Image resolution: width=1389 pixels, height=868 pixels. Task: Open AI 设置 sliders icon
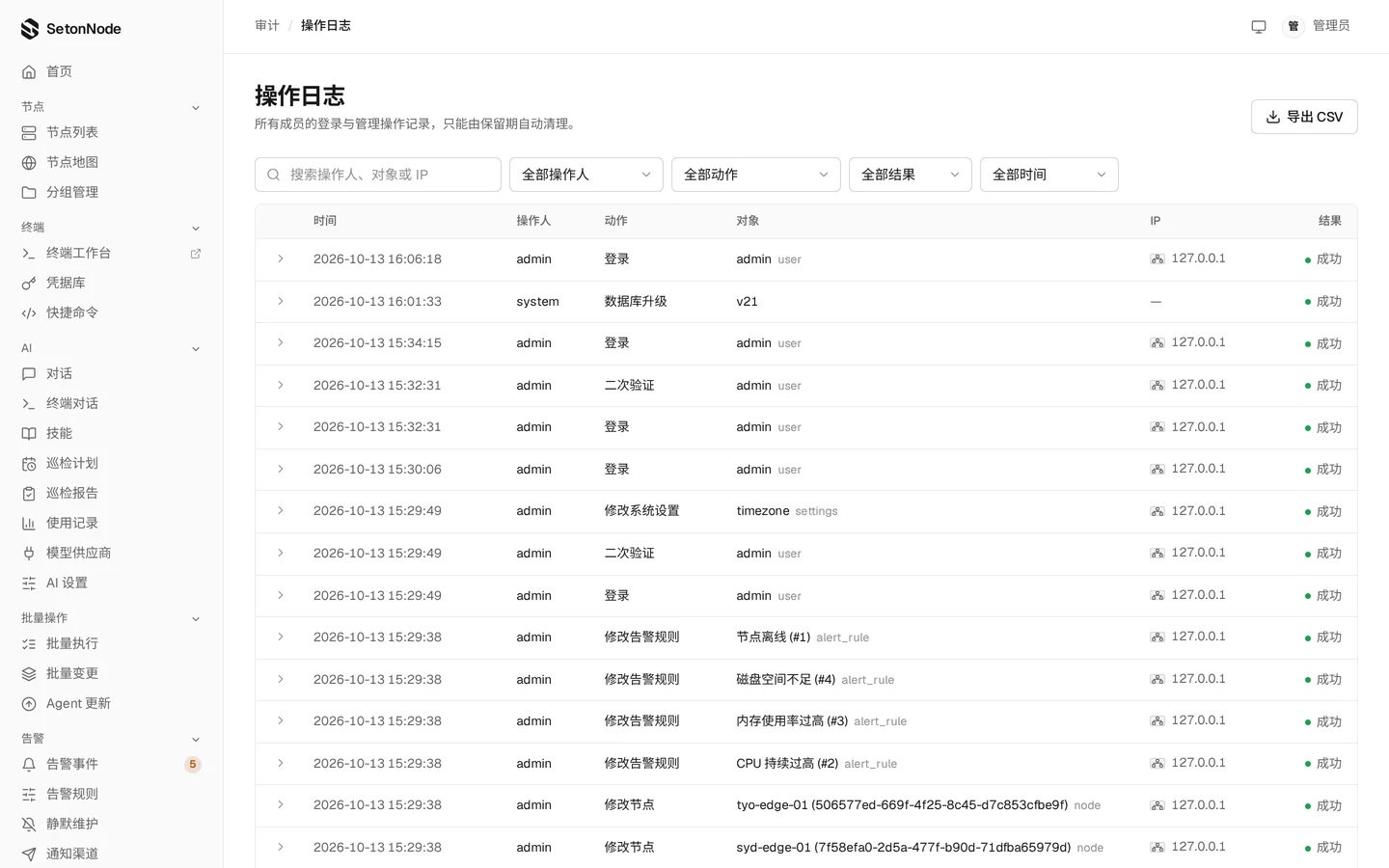(x=29, y=583)
